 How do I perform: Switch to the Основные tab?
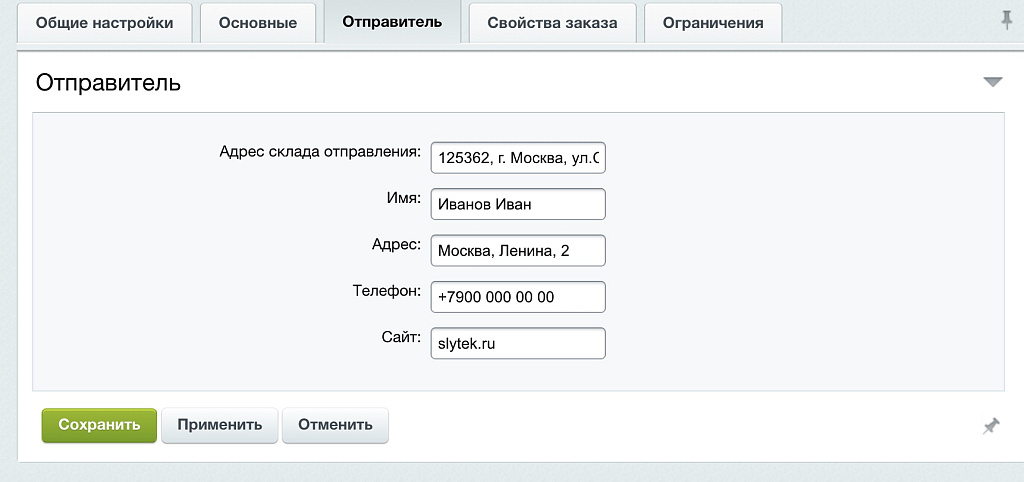258,23
